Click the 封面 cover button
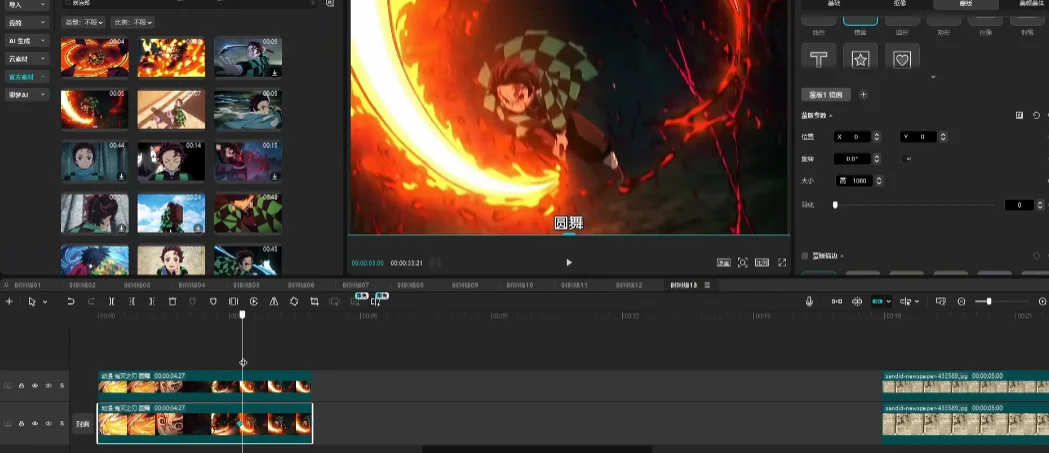The image size is (1049, 453). [83, 424]
